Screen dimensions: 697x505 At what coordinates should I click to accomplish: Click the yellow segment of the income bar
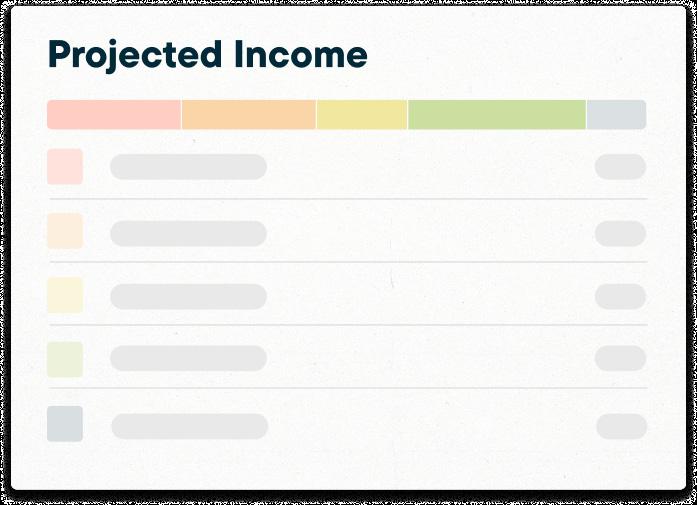(362, 115)
